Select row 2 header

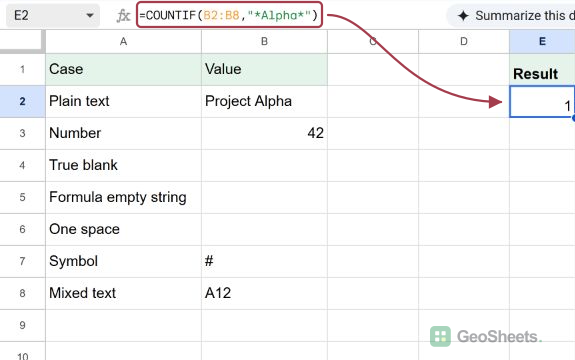22,102
